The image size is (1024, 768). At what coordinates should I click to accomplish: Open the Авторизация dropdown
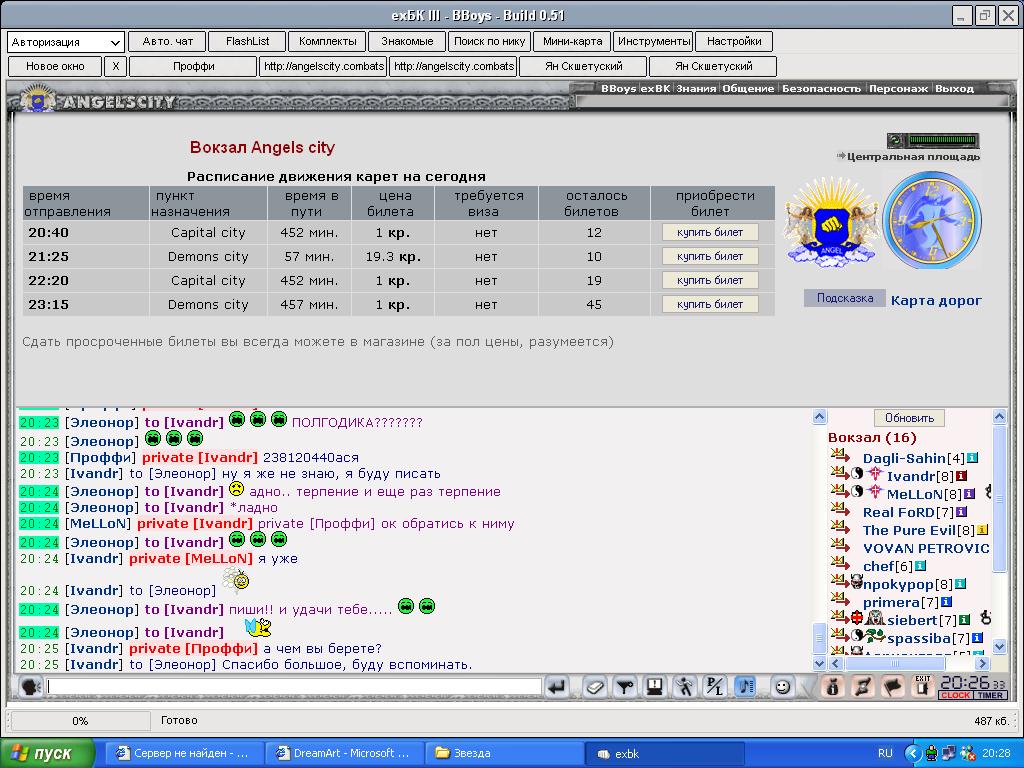click(65, 42)
